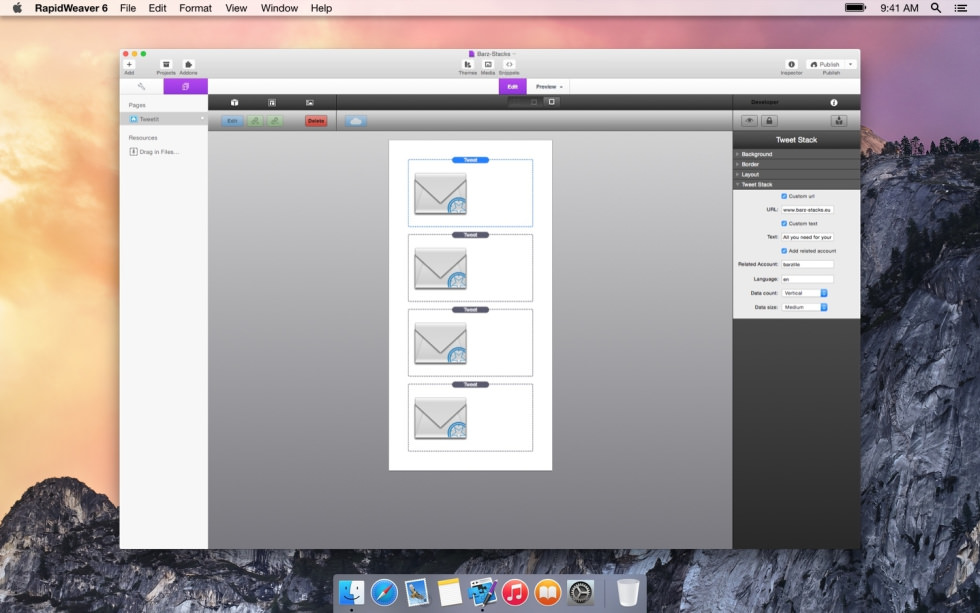The width and height of the screenshot is (980, 613).
Task: Collapse the Tweet Stack section
Action: coord(796,184)
